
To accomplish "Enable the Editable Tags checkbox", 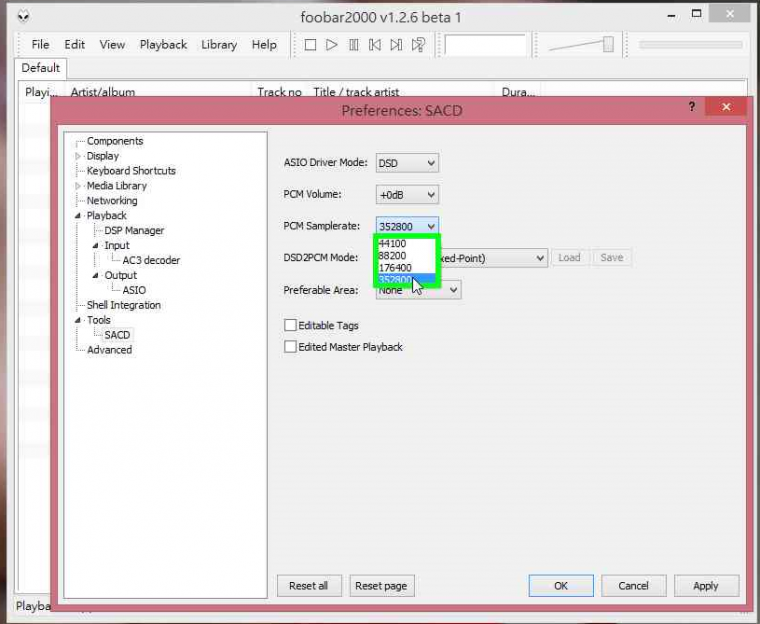I will [291, 325].
